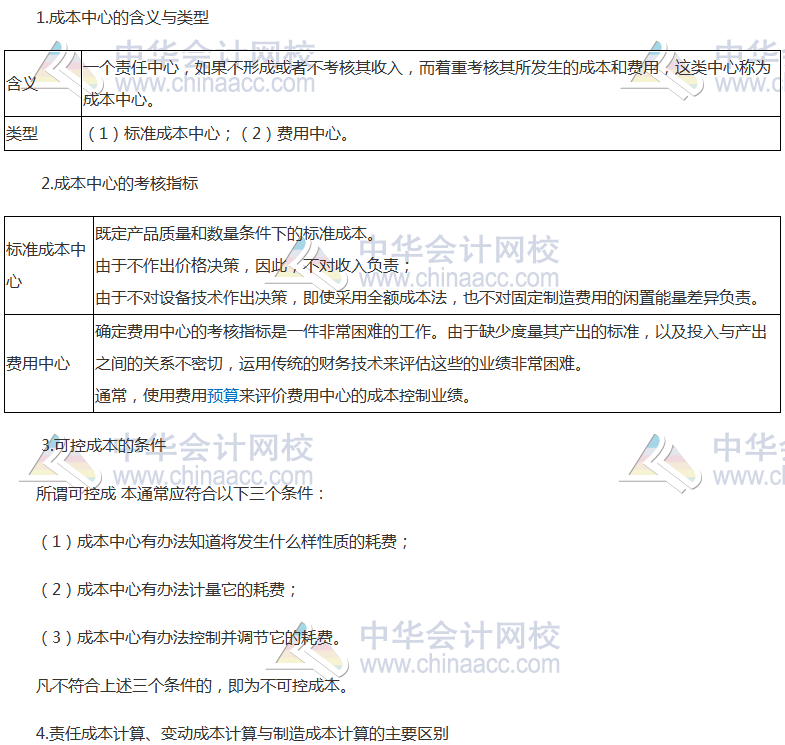The image size is (785, 745).
Task: Select definition text starting 一个责任中心，如果不形成
Action: coord(427,83)
